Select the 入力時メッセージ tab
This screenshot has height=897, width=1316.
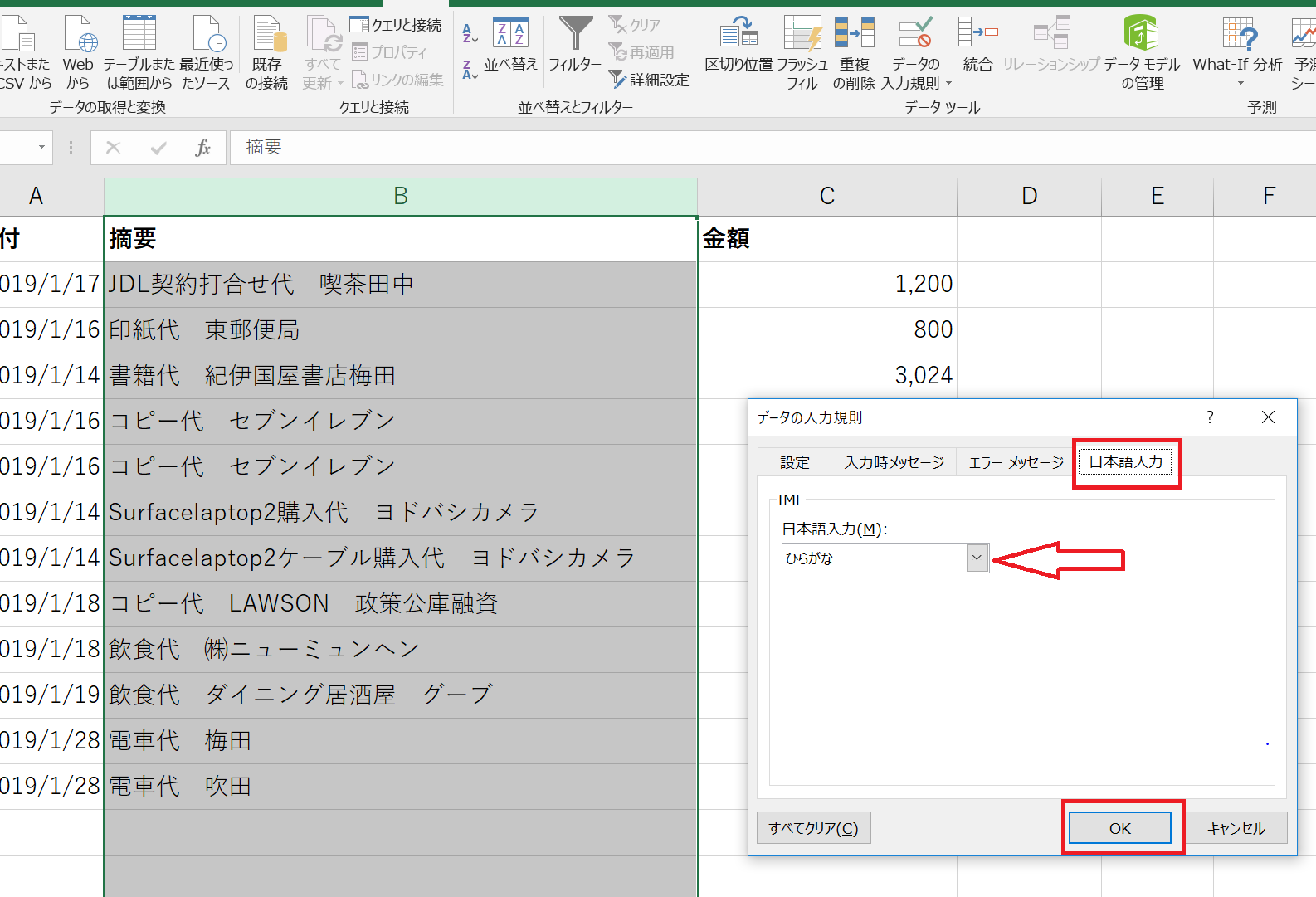coord(894,462)
